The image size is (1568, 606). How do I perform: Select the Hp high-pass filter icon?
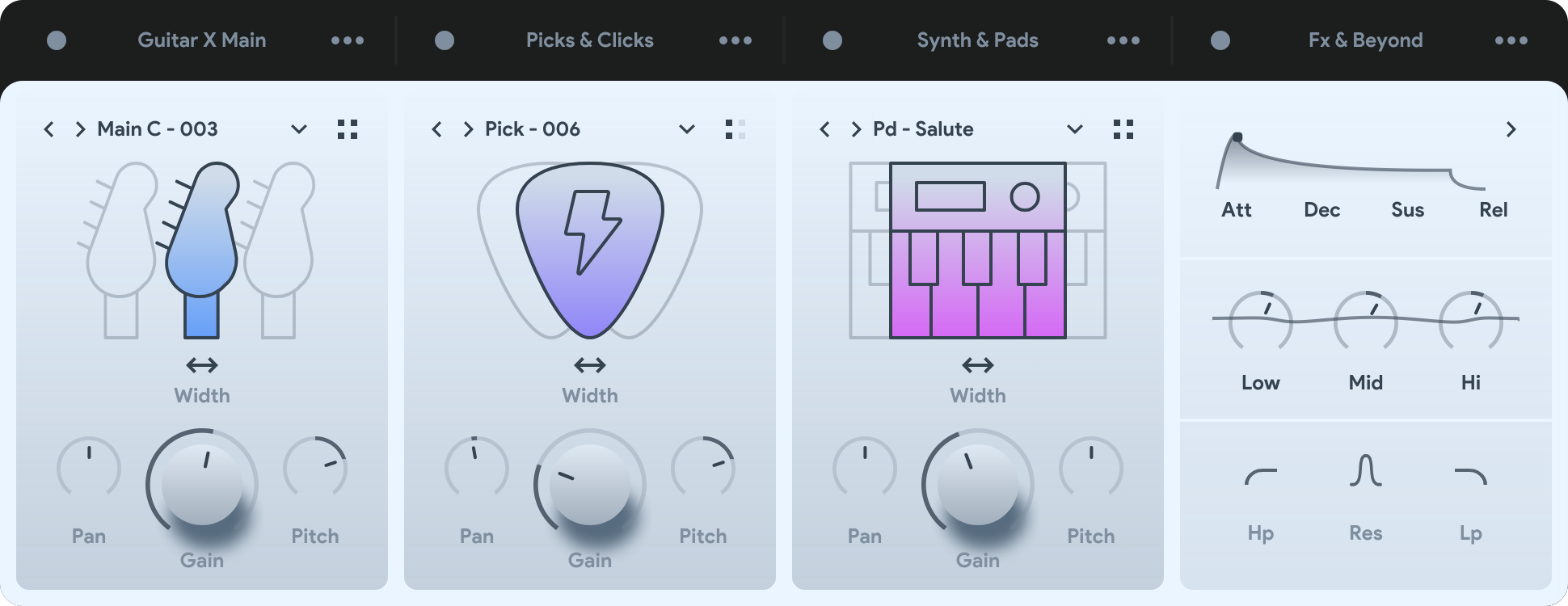pyautogui.click(x=1261, y=477)
